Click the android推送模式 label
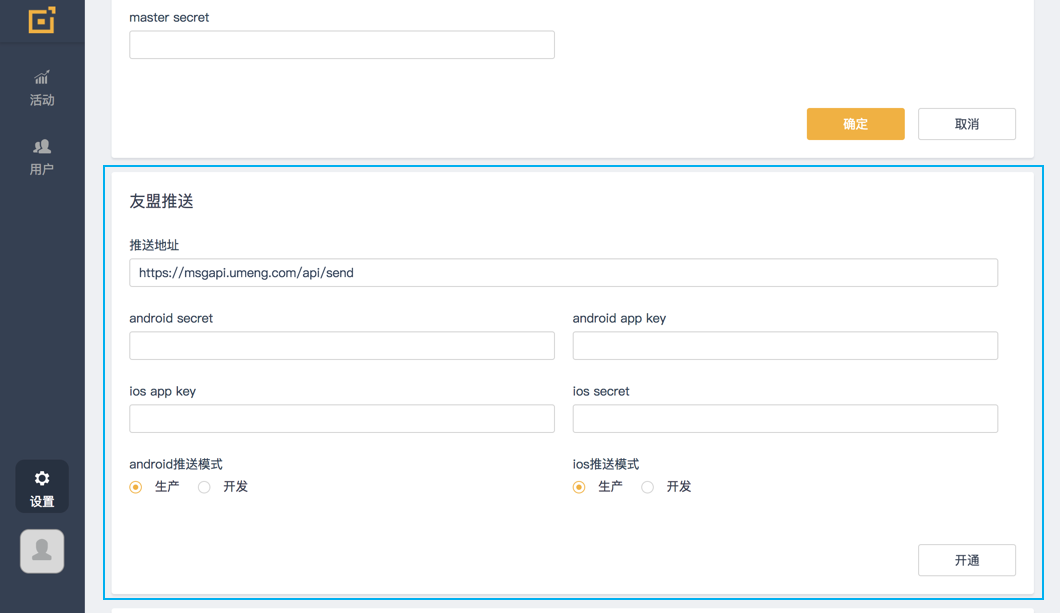The width and height of the screenshot is (1060, 613). click(x=176, y=464)
